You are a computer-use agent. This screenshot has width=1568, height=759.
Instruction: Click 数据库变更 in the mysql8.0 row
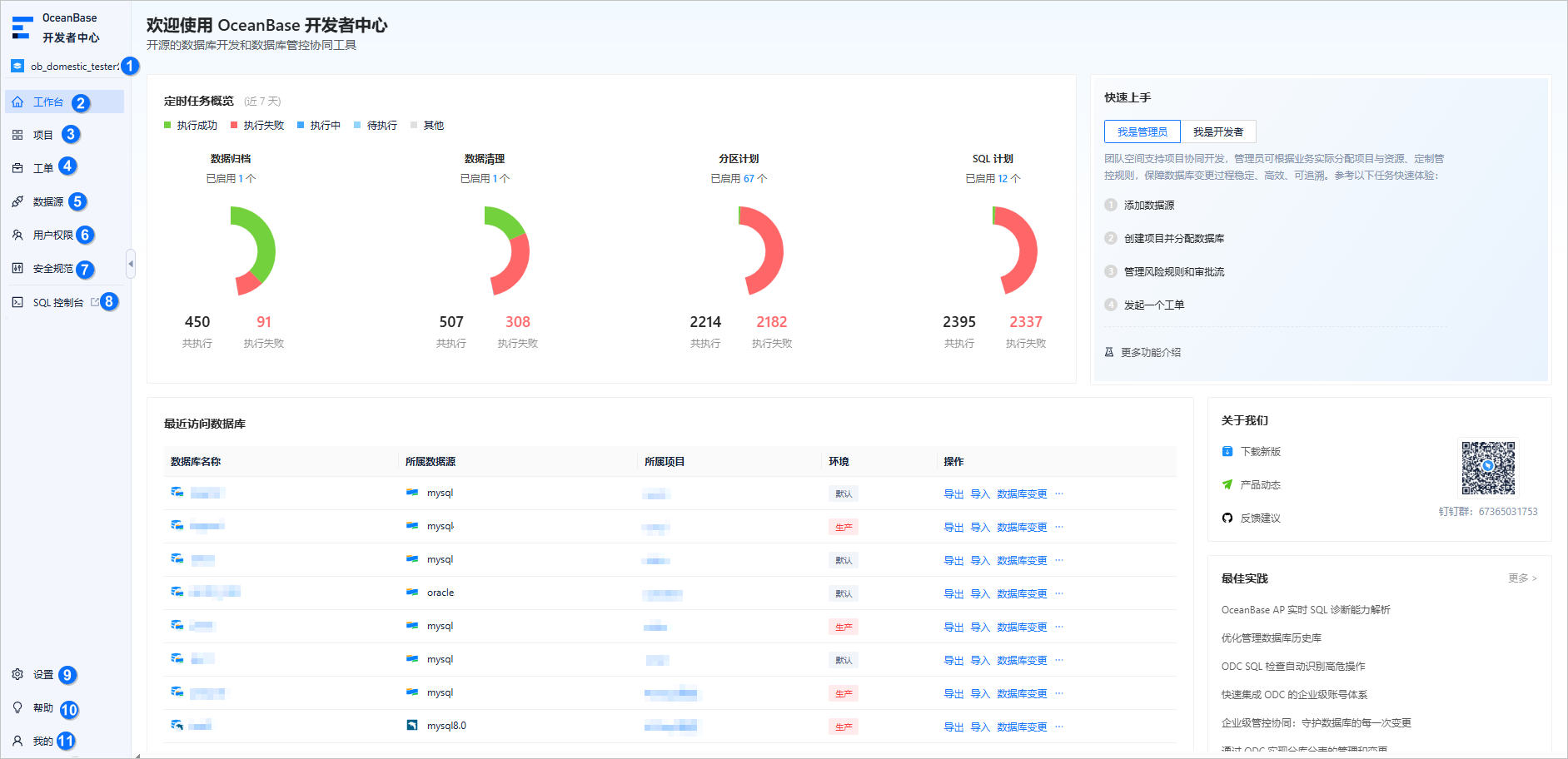[1022, 727]
